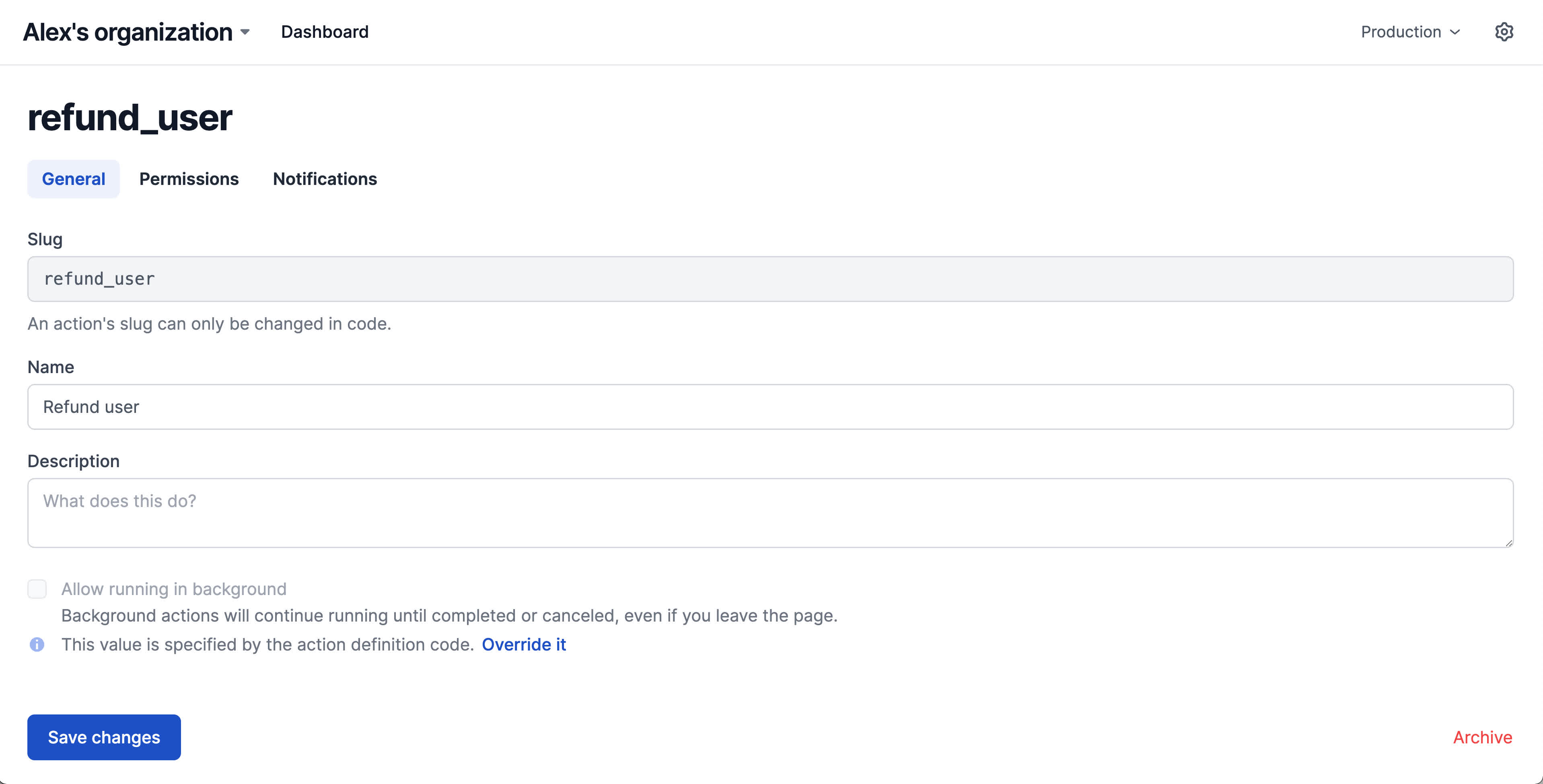Screen dimensions: 1543x784
Task: Open the settings gear icon
Action: (1504, 32)
